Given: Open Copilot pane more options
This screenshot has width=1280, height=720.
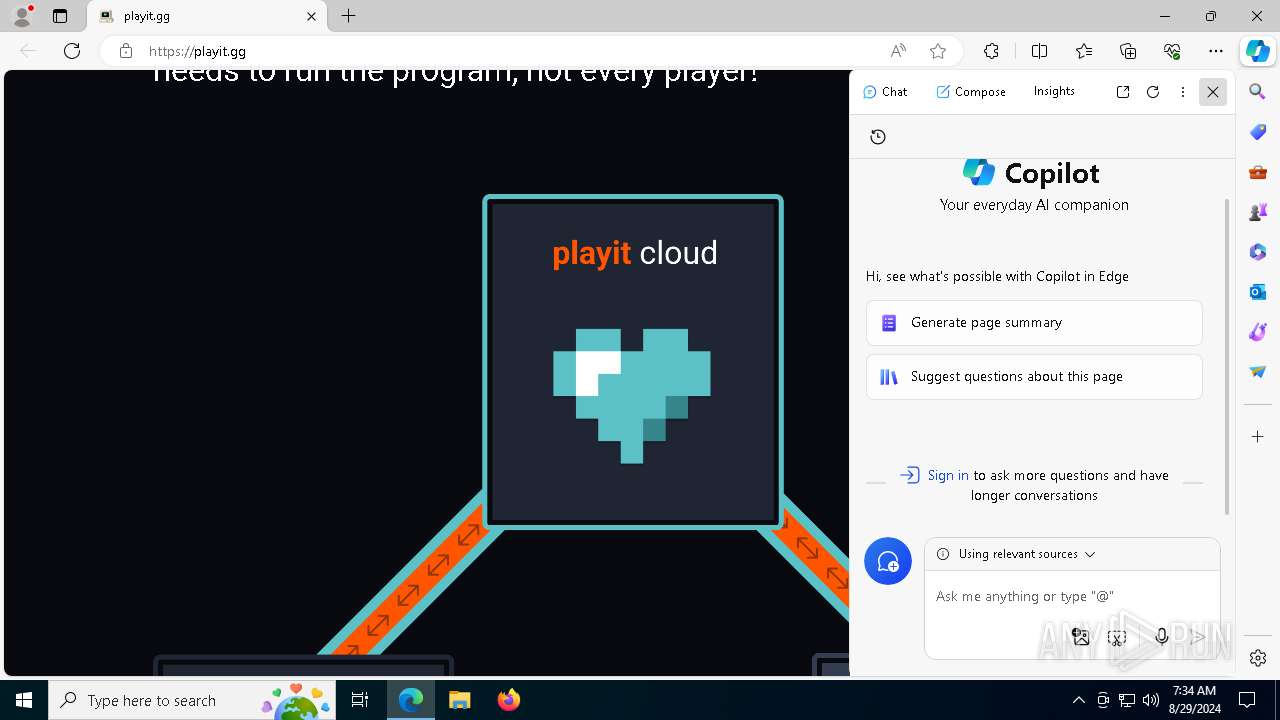Looking at the screenshot, I should 1182,91.
